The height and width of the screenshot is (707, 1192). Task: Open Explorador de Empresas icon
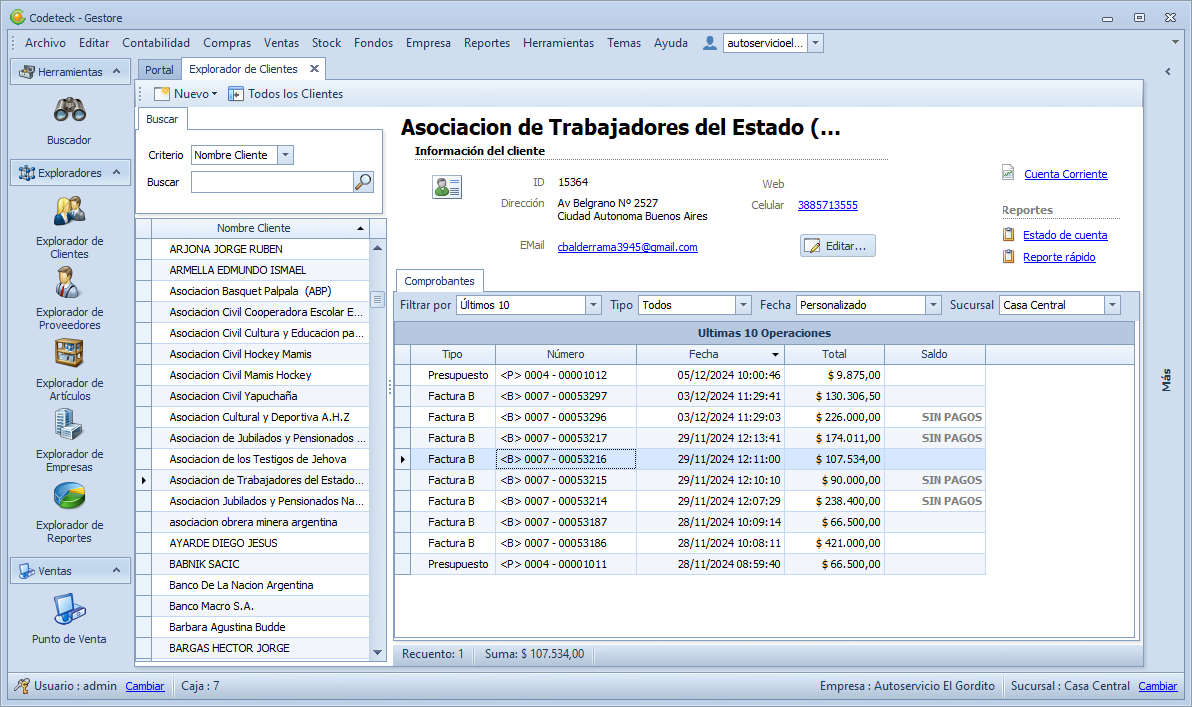point(69,425)
